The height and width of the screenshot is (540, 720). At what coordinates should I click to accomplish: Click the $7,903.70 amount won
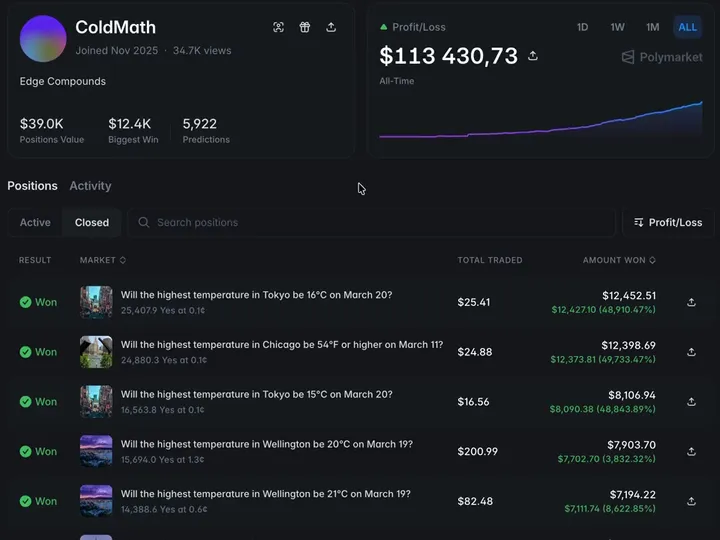(x=631, y=444)
